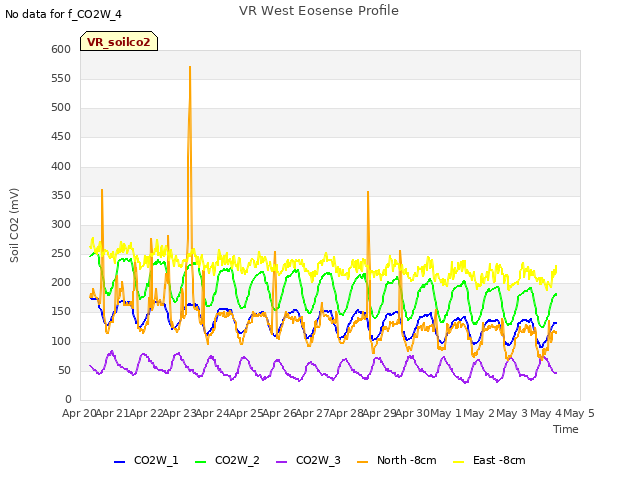Click the No data for f_CO2W_4 message

(63, 14)
